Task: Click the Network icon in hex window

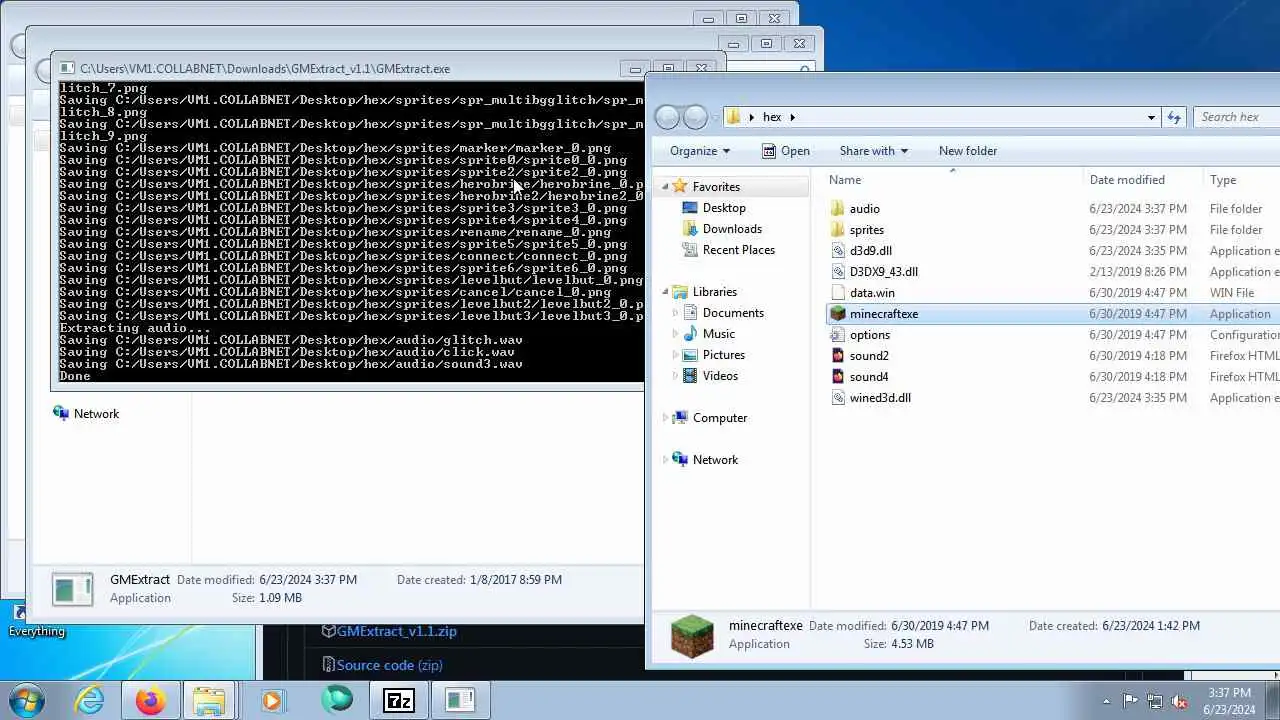Action: [x=680, y=460]
